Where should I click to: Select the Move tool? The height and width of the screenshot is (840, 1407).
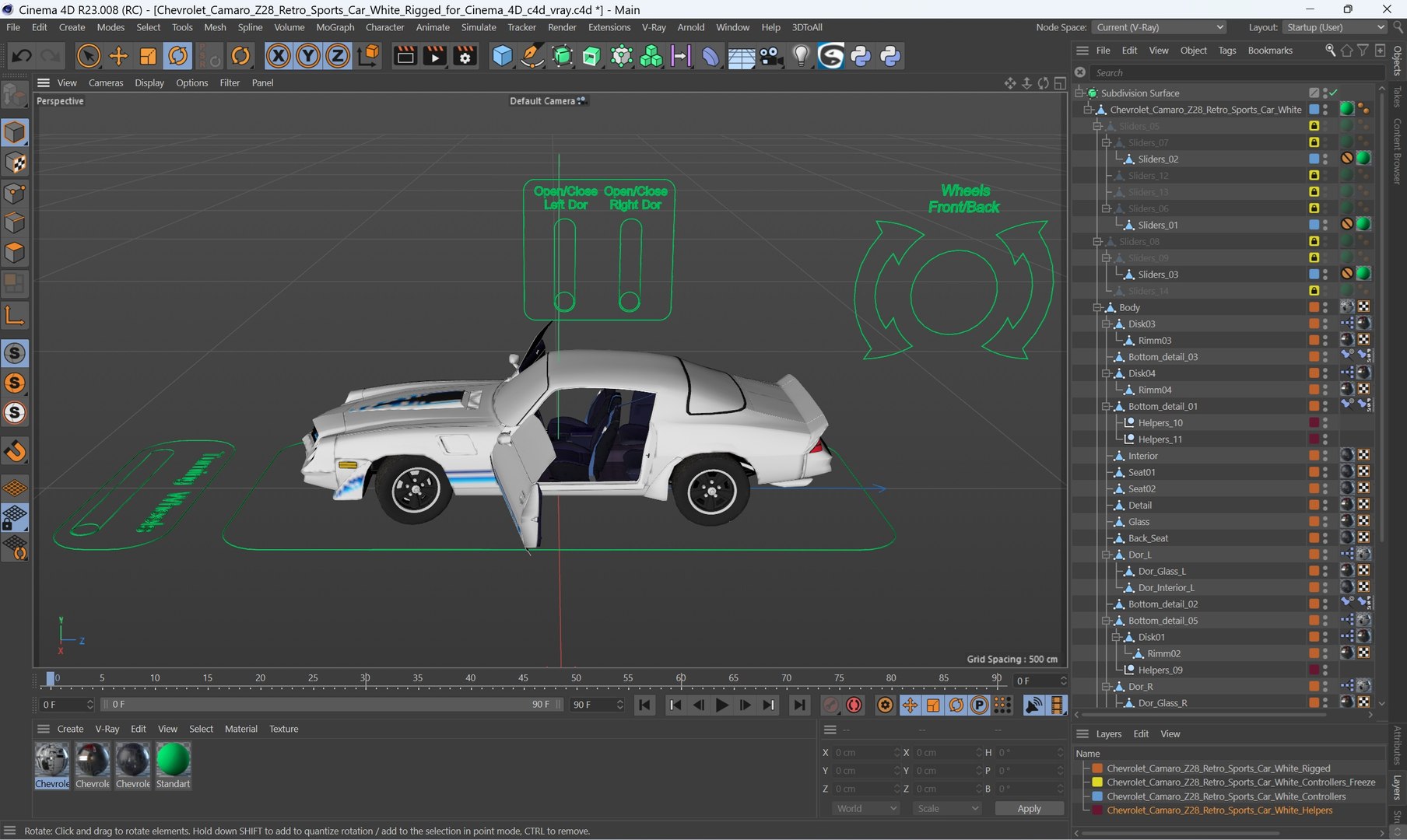(x=118, y=56)
